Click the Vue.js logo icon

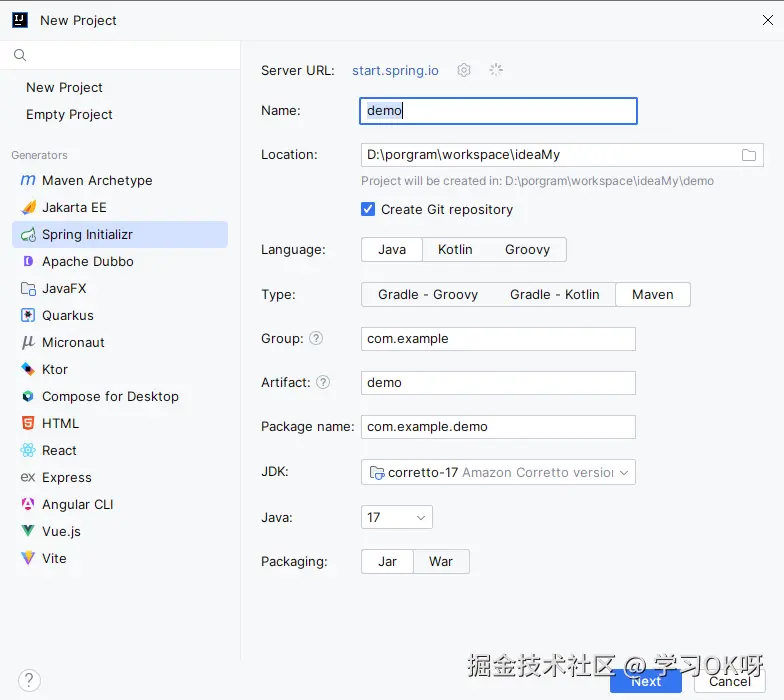point(28,531)
